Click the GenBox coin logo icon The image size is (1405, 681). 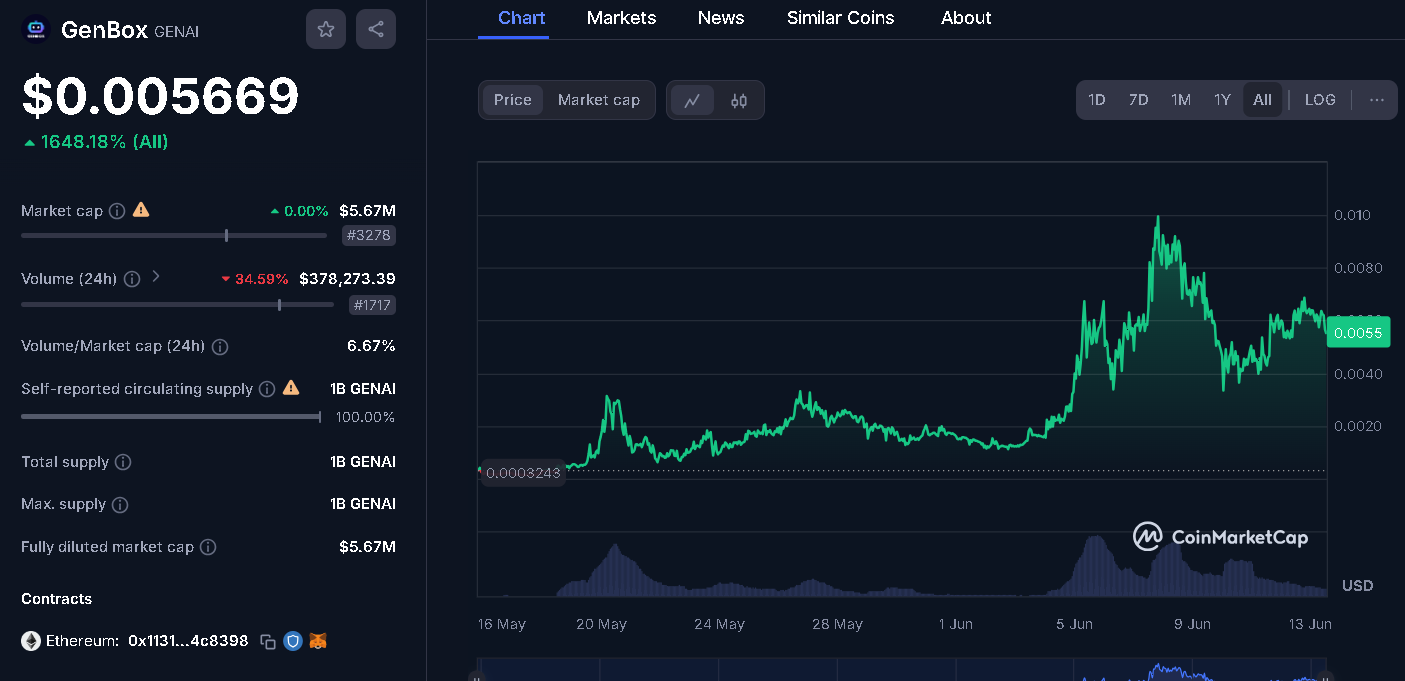36,30
